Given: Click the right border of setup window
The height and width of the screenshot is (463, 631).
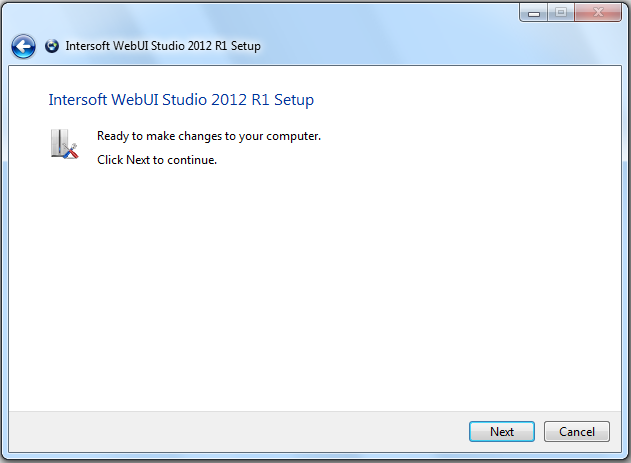Looking at the screenshot, I should [x=627, y=250].
